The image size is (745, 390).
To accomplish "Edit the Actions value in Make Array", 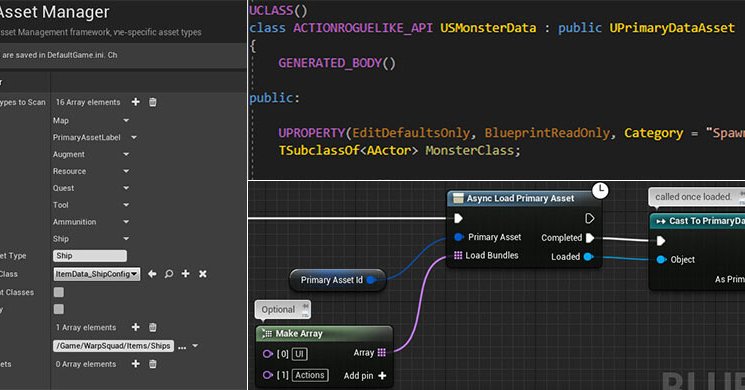I will coord(310,375).
